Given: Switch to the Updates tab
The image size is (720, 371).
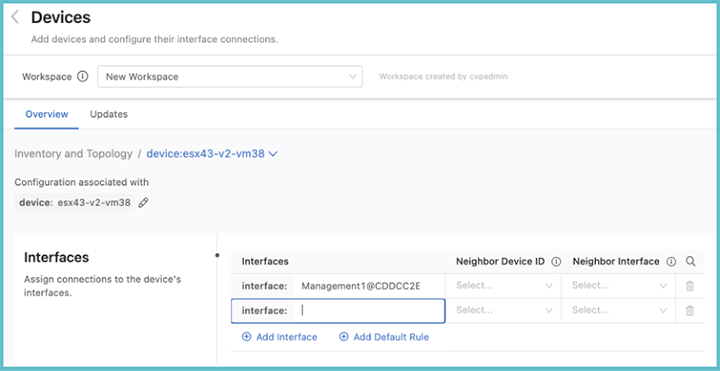Looking at the screenshot, I should pos(109,114).
